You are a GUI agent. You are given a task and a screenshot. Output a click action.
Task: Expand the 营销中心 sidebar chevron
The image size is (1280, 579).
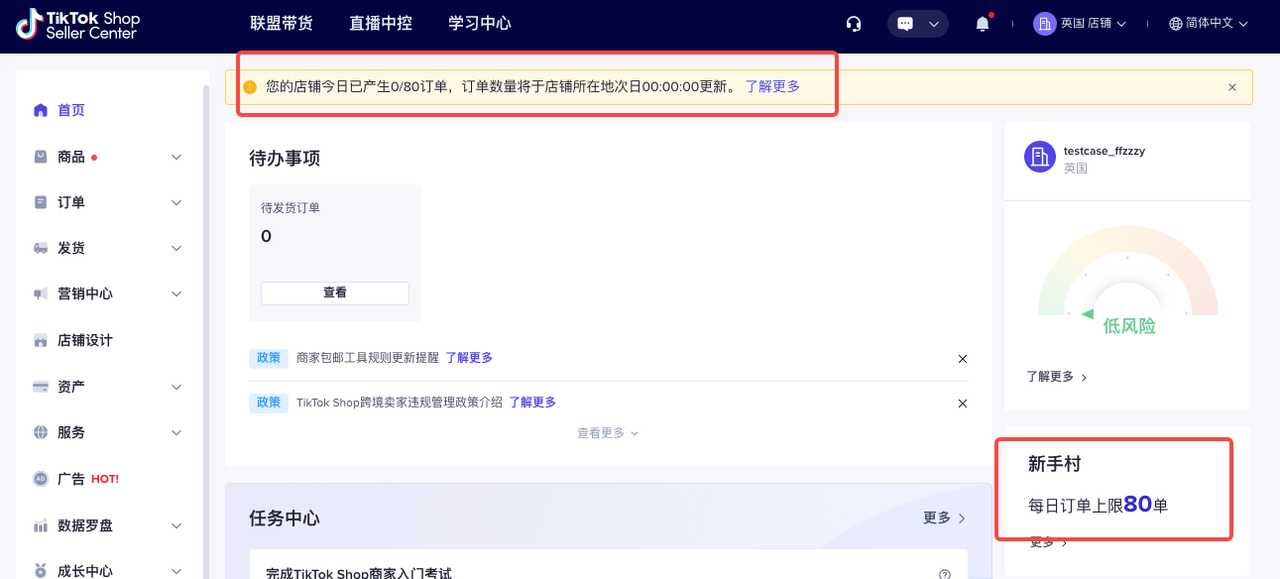(177, 294)
